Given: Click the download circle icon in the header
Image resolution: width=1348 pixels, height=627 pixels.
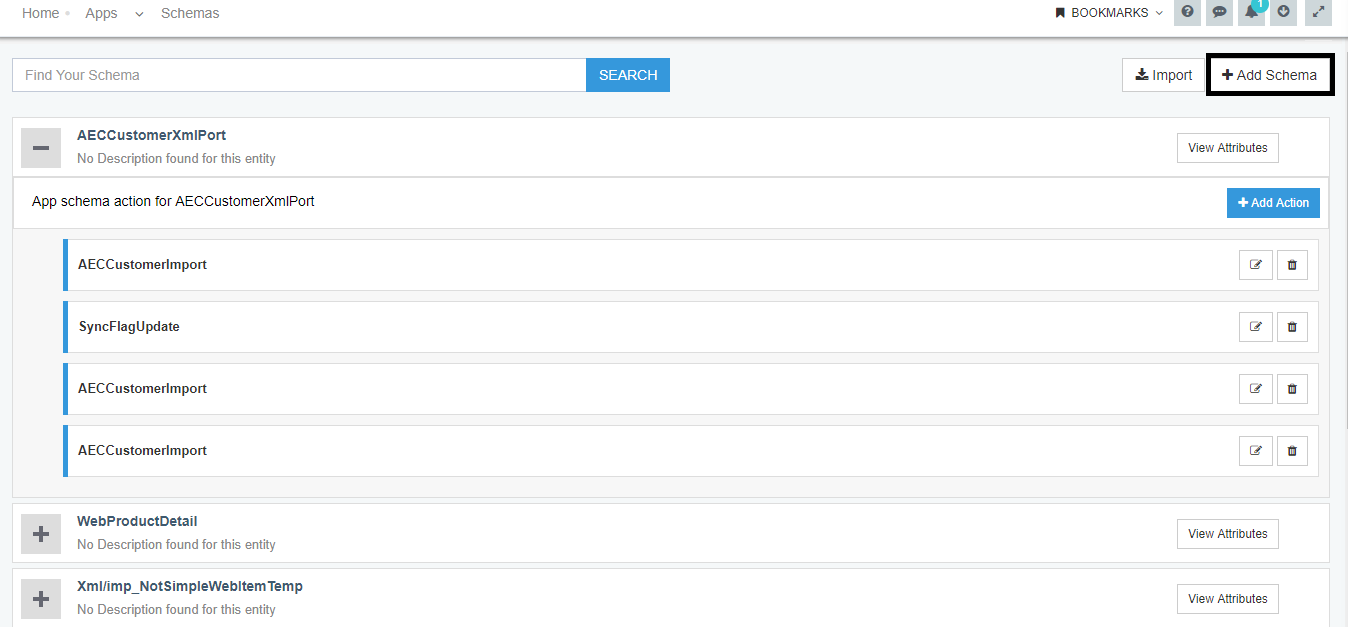Looking at the screenshot, I should [x=1283, y=12].
